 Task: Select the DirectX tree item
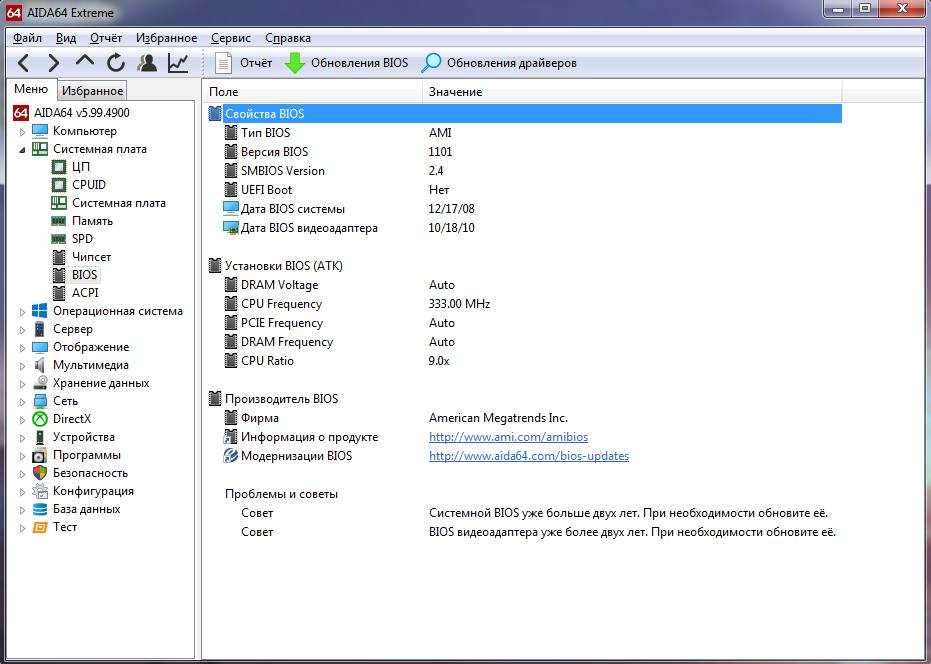[x=71, y=419]
